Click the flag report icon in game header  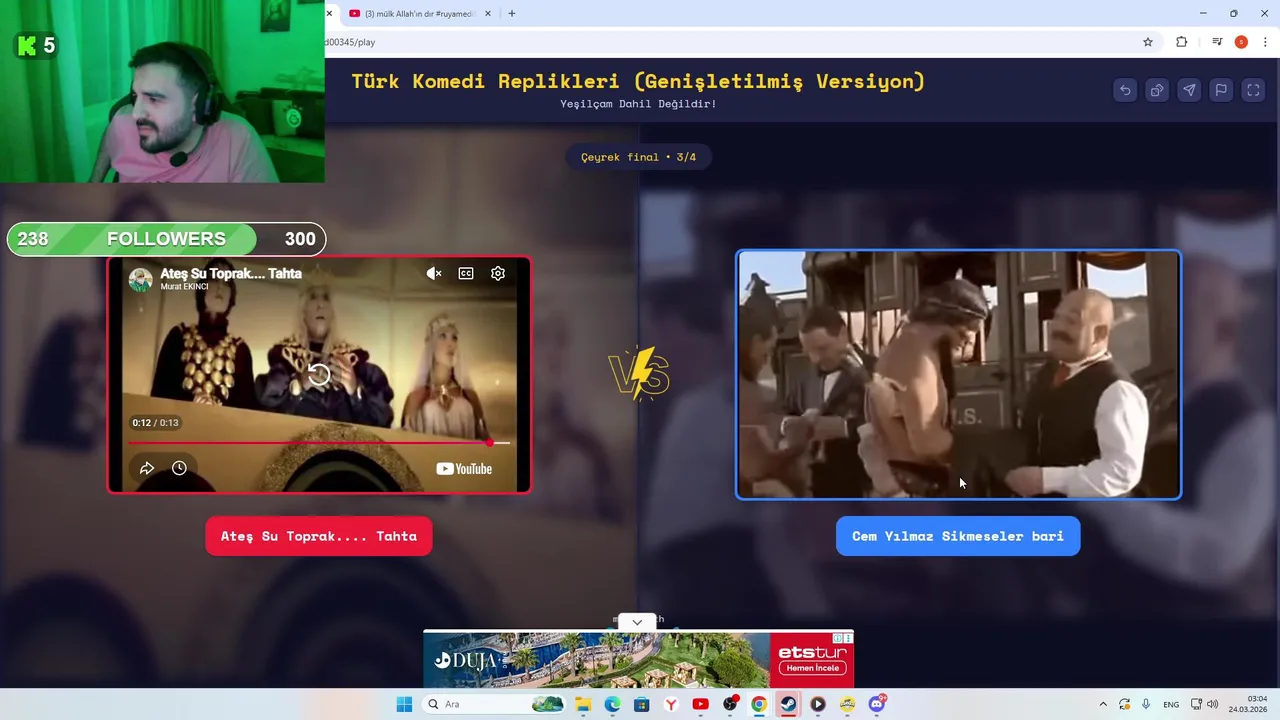pyautogui.click(x=1221, y=90)
